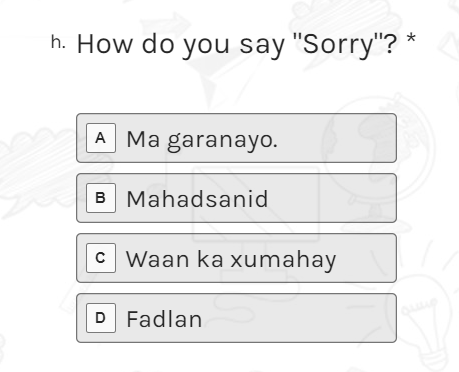Viewport: 459px width, 372px height.
Task: Click the letter A key badge
Action: click(101, 138)
